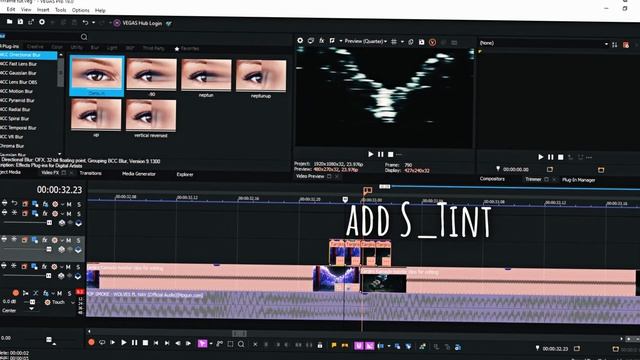
Task: Pause the Video Preview playback
Action: 380,154
